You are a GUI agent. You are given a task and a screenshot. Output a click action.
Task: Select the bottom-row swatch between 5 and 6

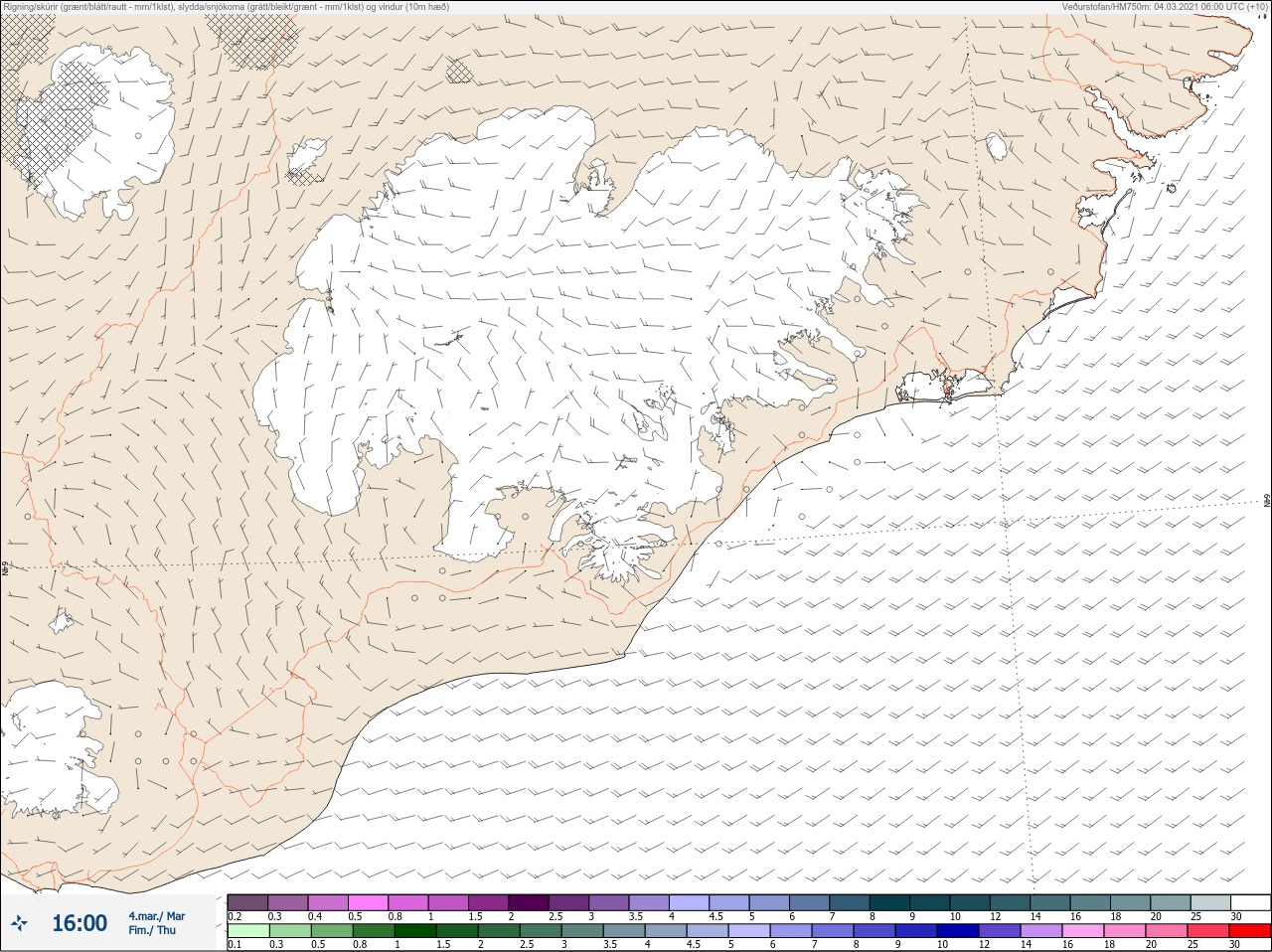click(x=749, y=931)
